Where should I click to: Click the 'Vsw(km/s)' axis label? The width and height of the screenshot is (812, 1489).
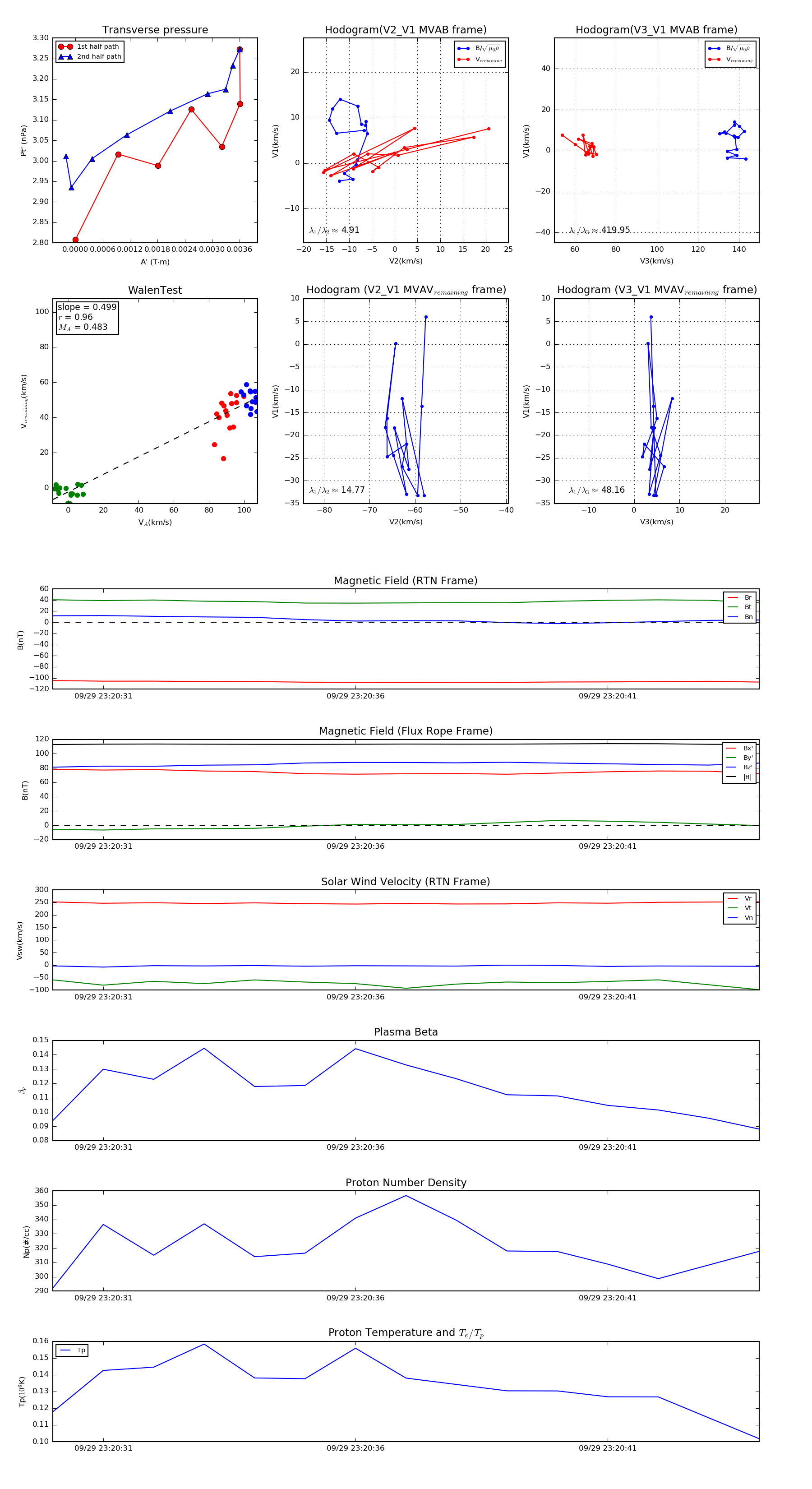tap(20, 940)
